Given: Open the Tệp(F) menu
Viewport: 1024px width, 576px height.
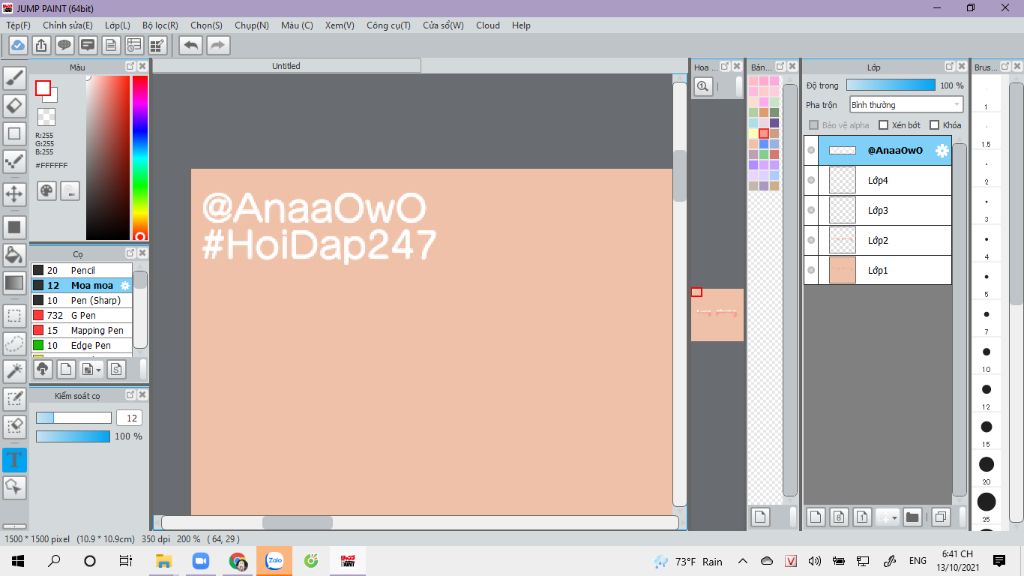Looking at the screenshot, I should point(18,25).
